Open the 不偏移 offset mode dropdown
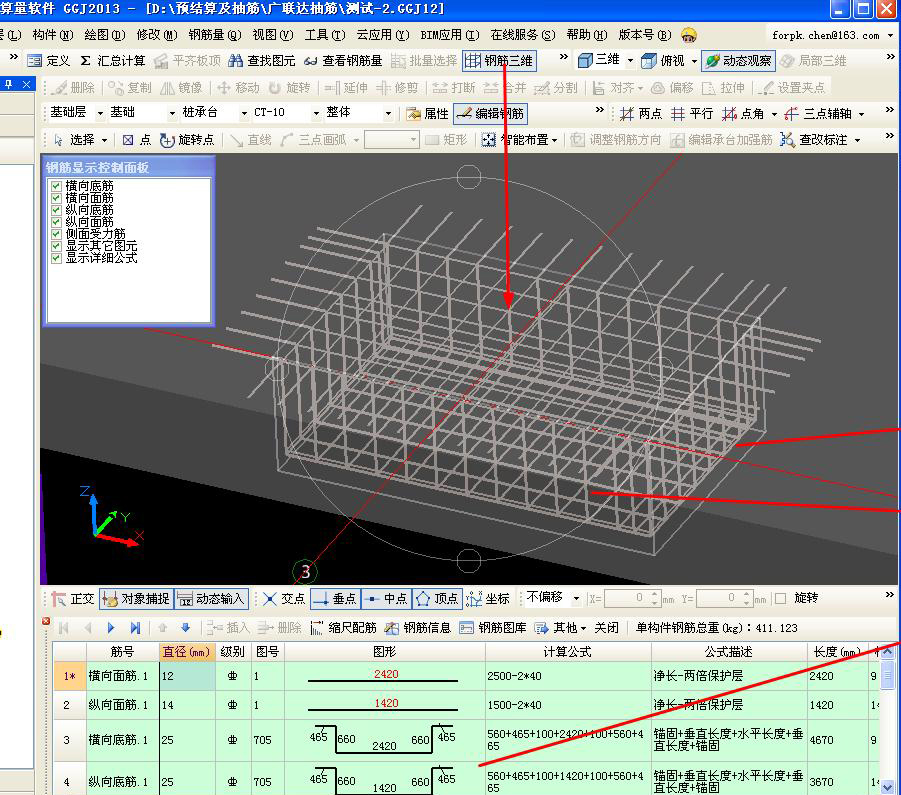 [x=576, y=599]
